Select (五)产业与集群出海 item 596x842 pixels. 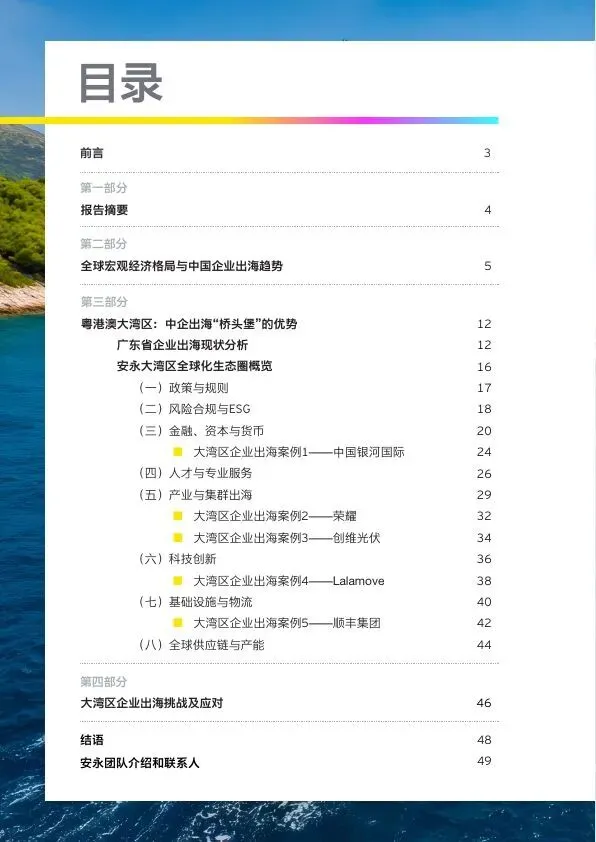coord(195,495)
